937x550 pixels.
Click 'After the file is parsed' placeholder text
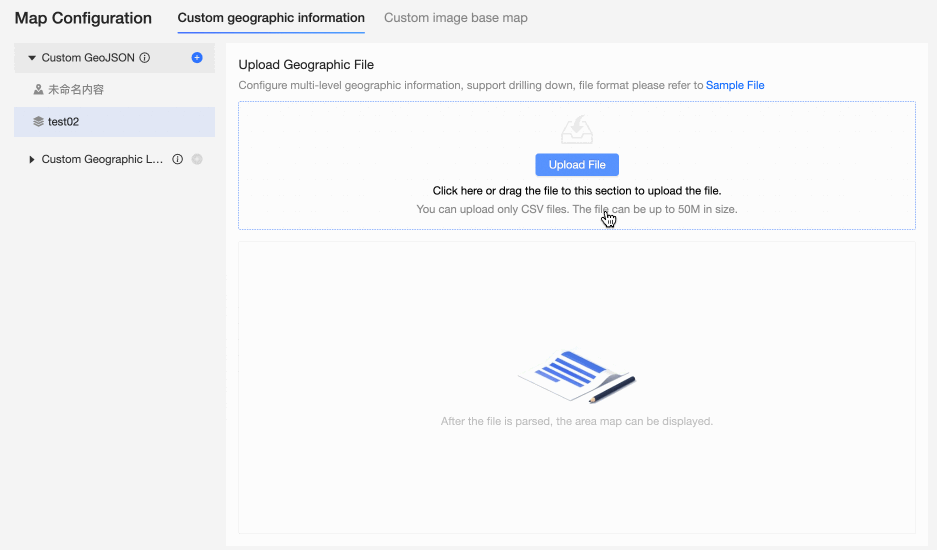click(x=577, y=421)
